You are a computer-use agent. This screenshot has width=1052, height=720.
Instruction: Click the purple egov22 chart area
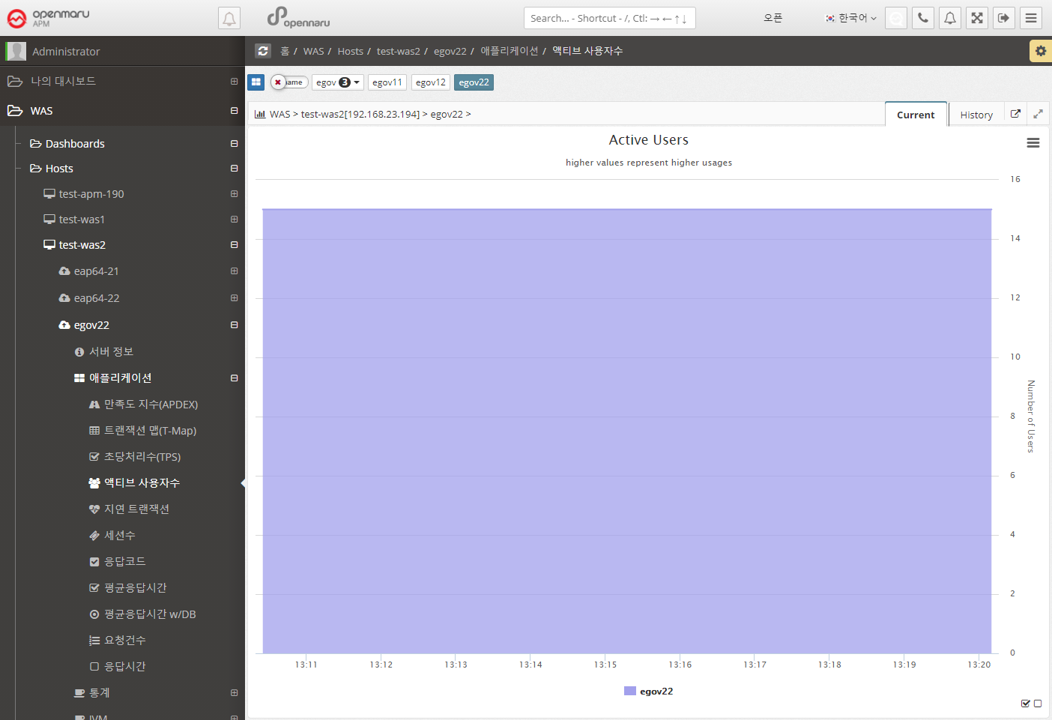(627, 430)
